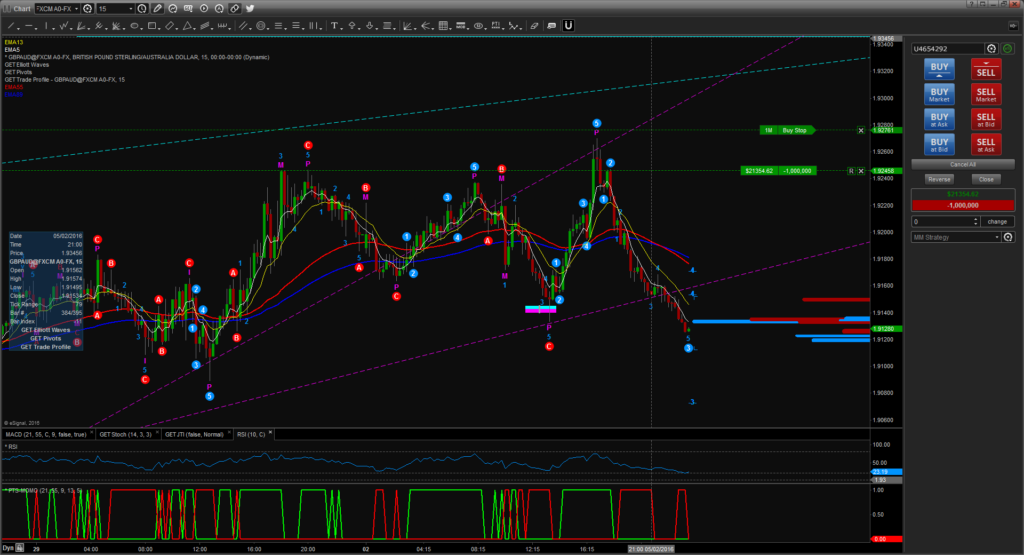Toggle the chart symbol link icon
1024x555 pixels.
234,8
